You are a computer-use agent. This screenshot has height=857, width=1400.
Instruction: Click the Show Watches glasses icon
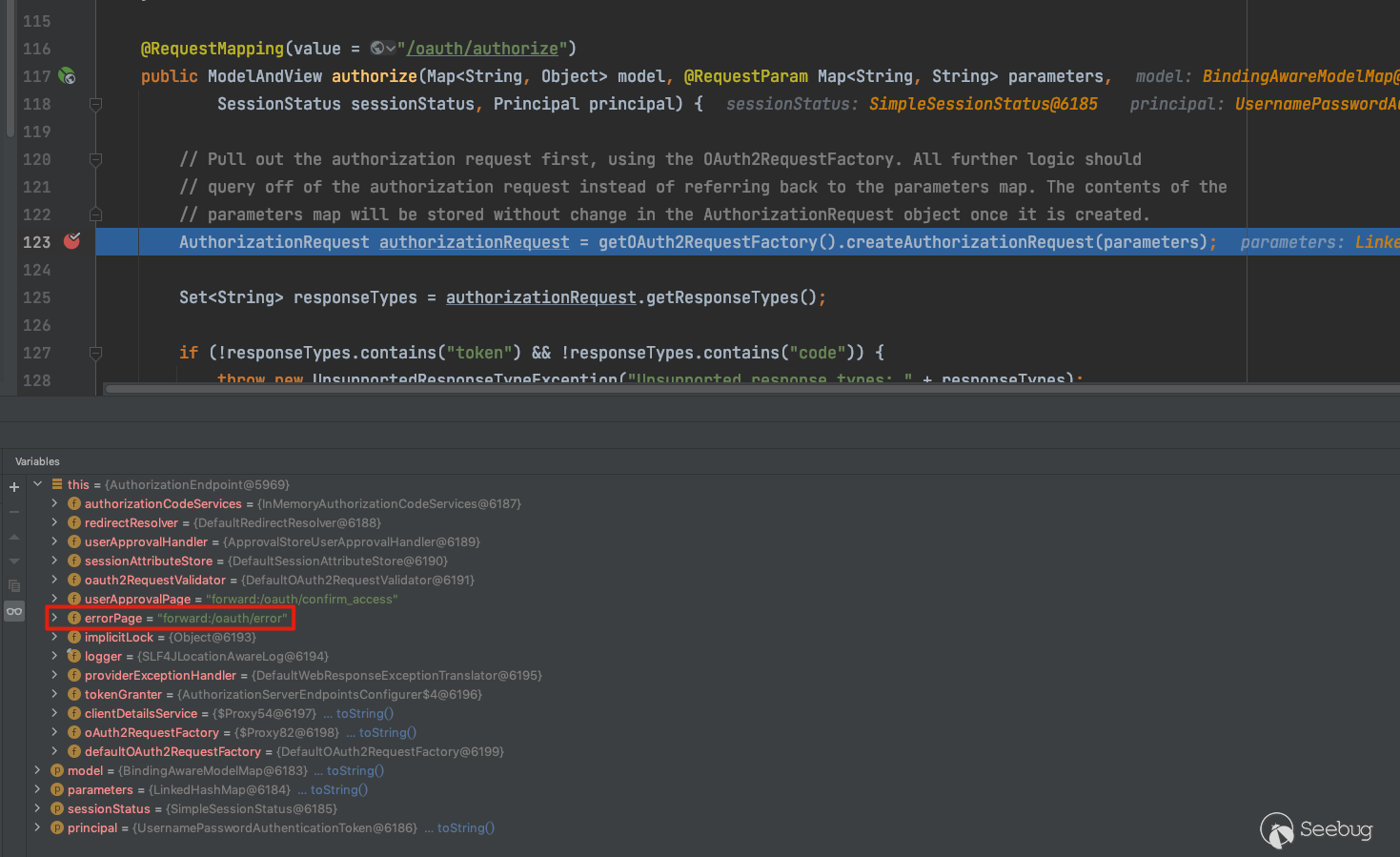(14, 611)
